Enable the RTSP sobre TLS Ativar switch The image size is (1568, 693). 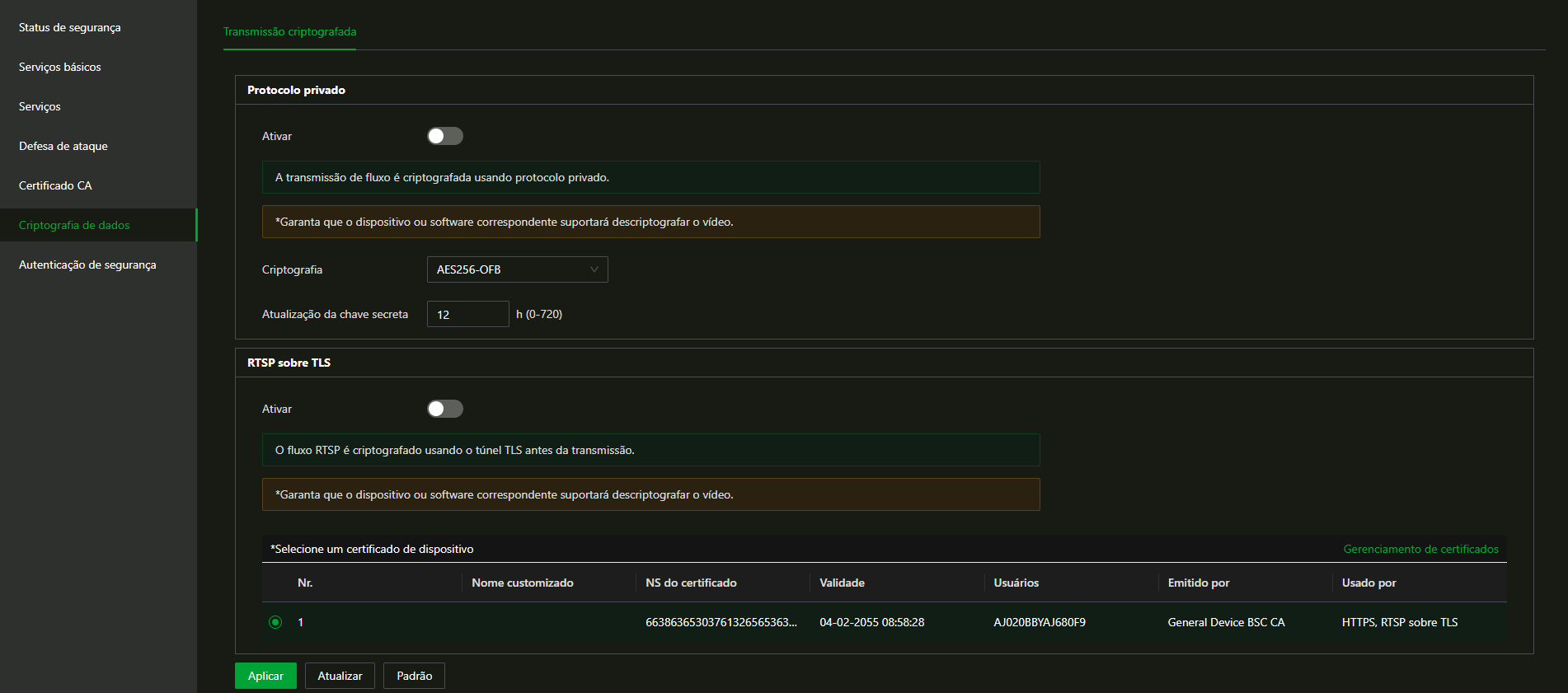point(445,409)
